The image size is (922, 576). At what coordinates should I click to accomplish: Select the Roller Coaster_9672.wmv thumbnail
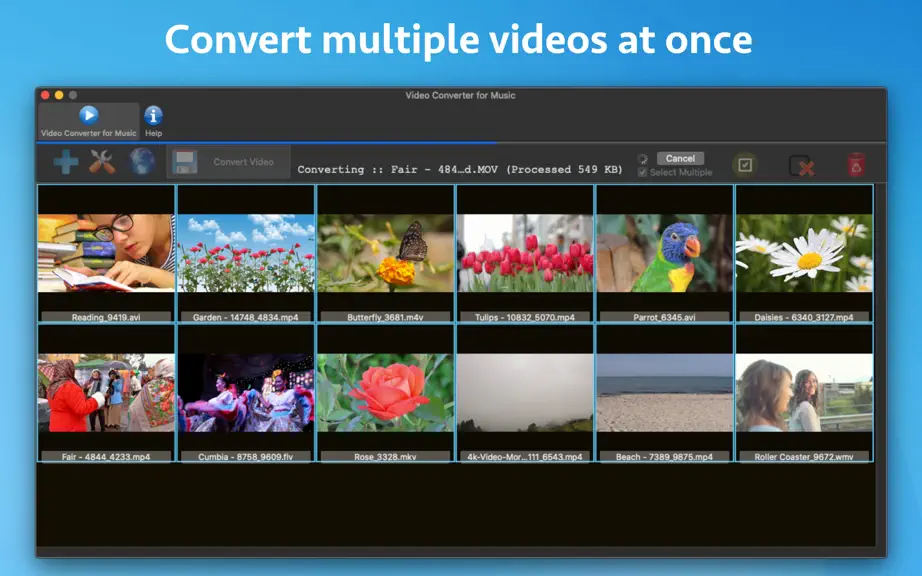pyautogui.click(x=804, y=393)
